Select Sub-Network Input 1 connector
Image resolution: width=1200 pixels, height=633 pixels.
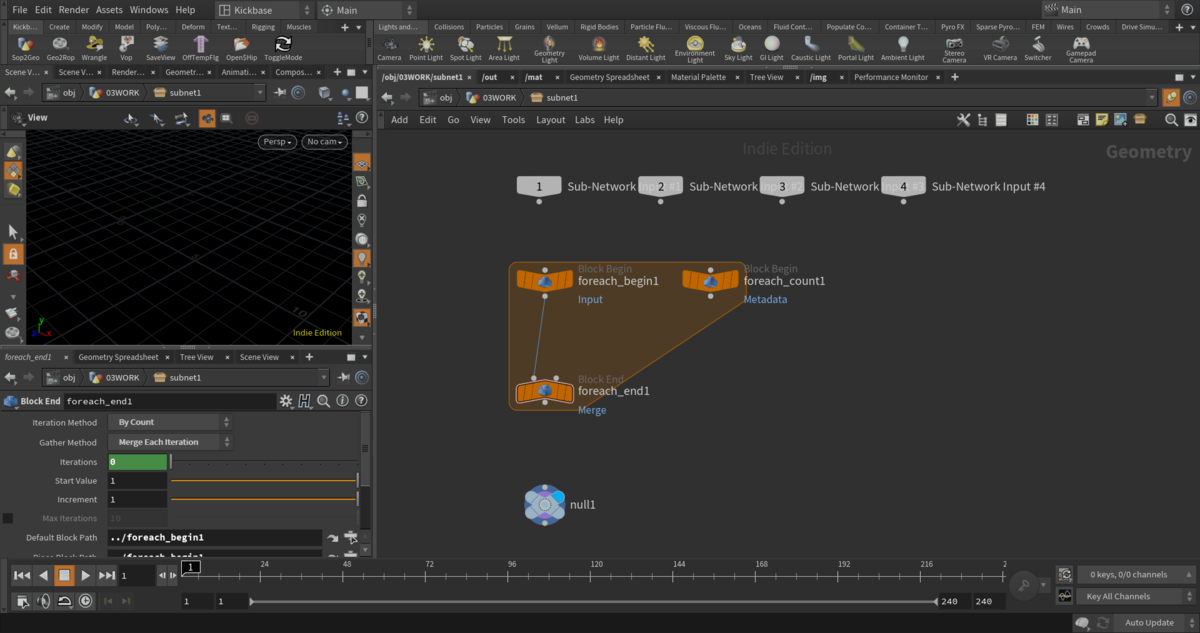(539, 187)
